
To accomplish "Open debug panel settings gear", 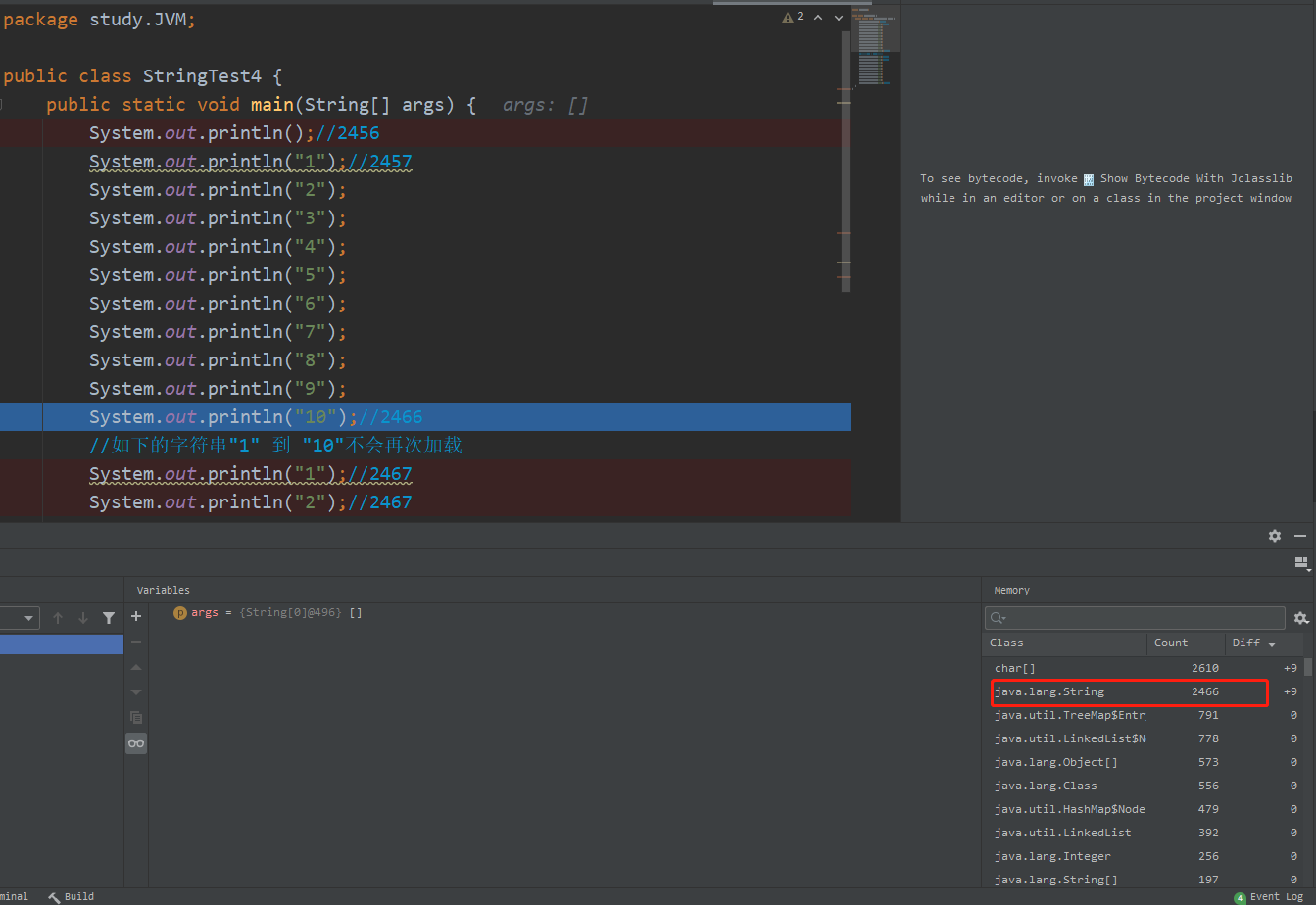I will coord(1274,536).
